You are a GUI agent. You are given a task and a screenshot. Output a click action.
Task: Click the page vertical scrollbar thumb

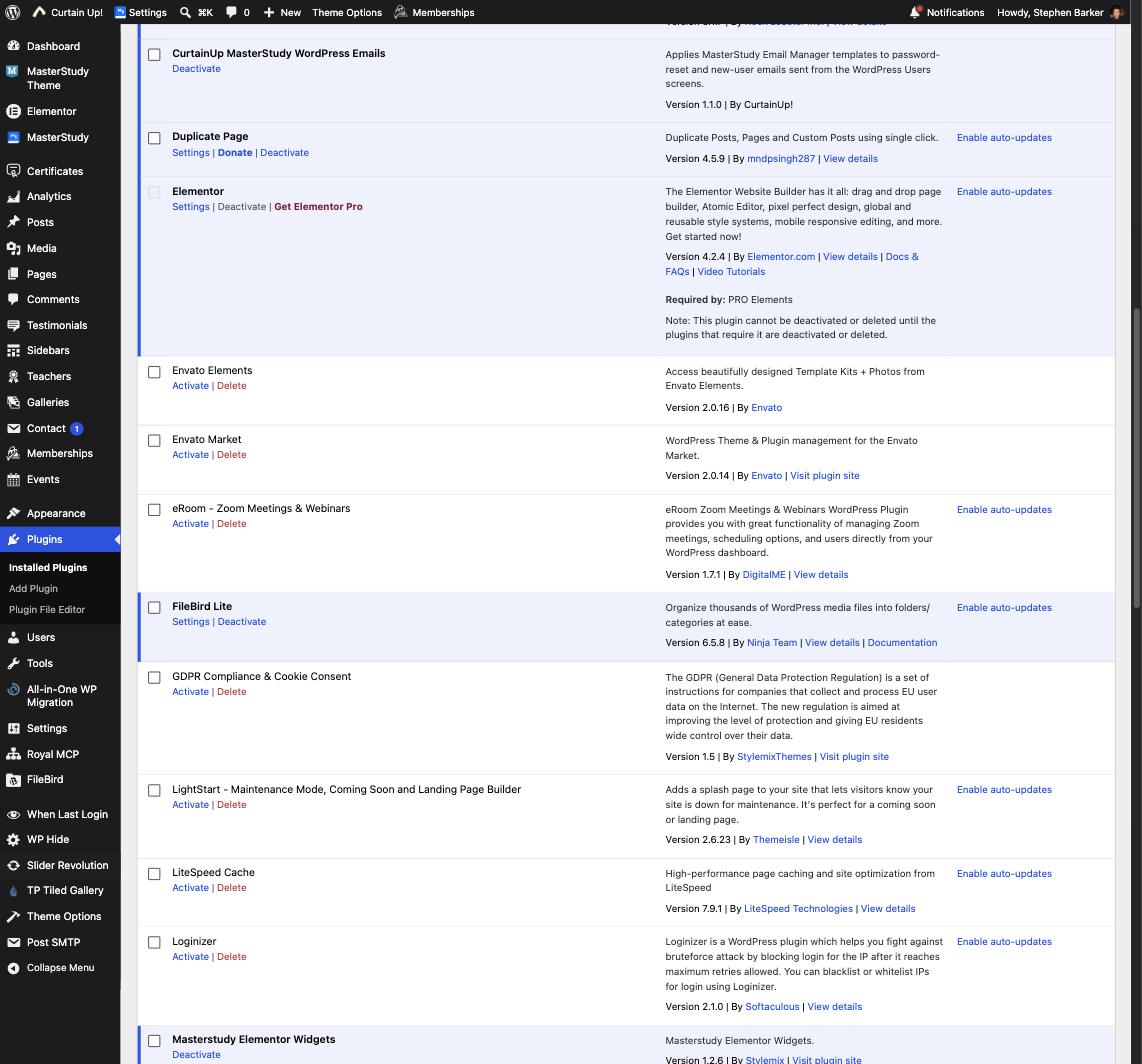tap(1136, 457)
